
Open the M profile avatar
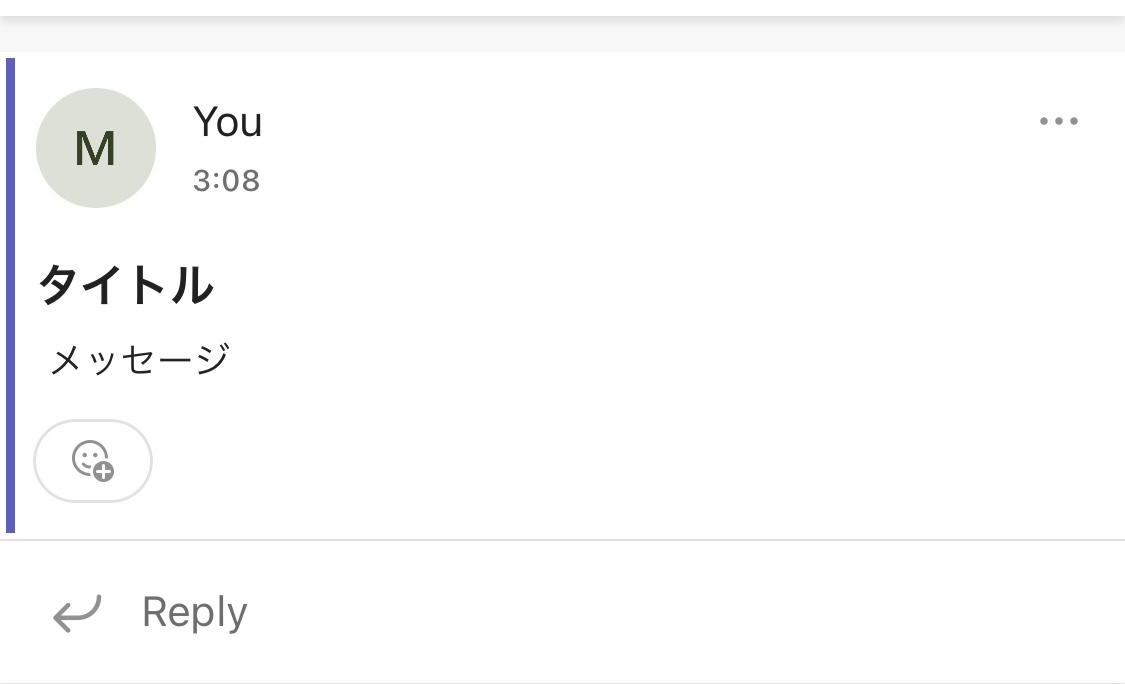(96, 148)
